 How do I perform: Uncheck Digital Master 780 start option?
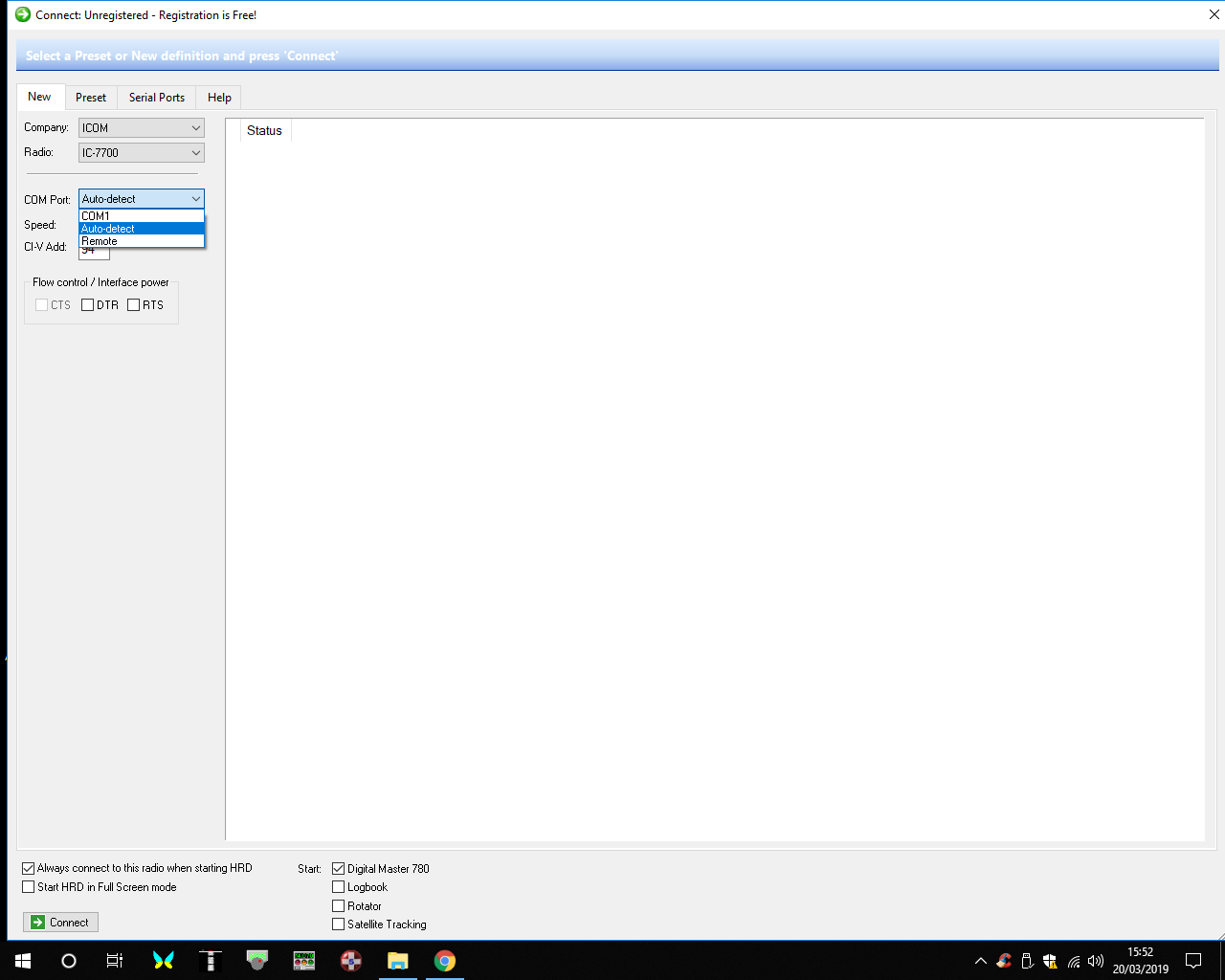tap(338, 869)
